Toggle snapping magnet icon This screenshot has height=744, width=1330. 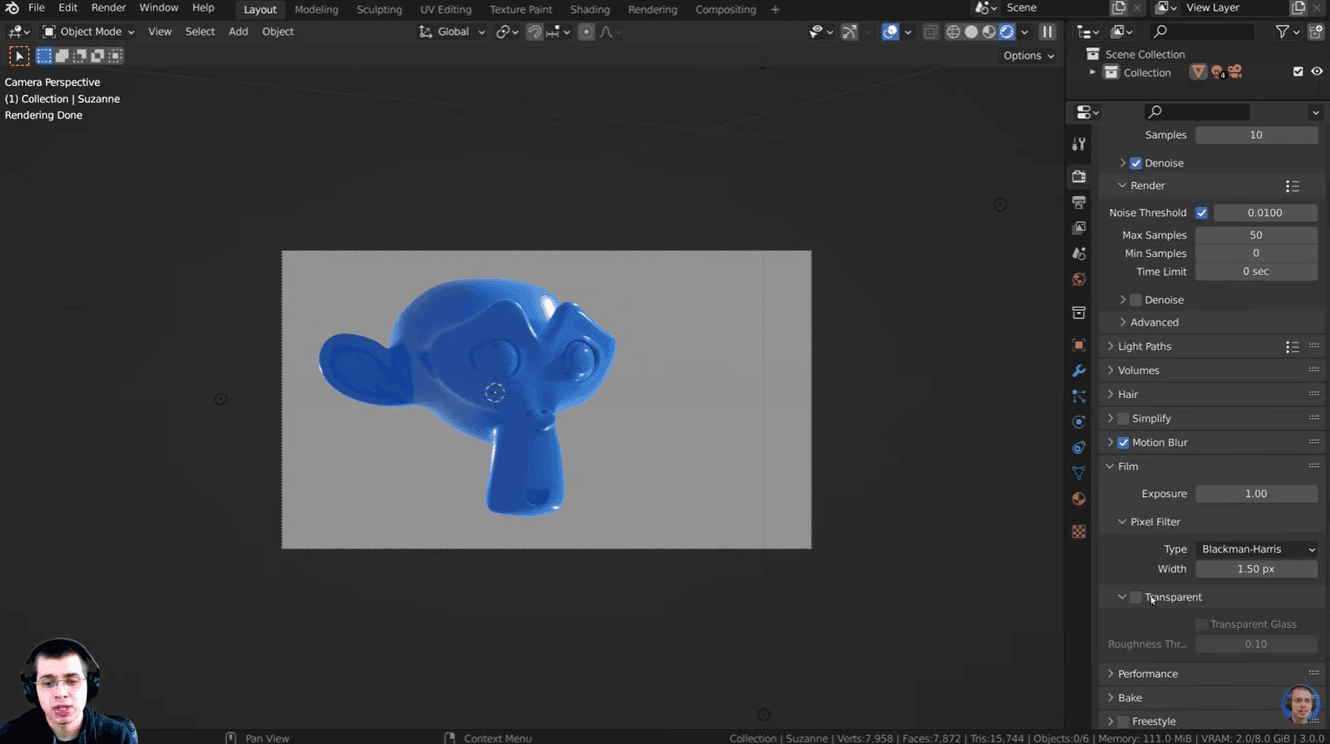[535, 32]
